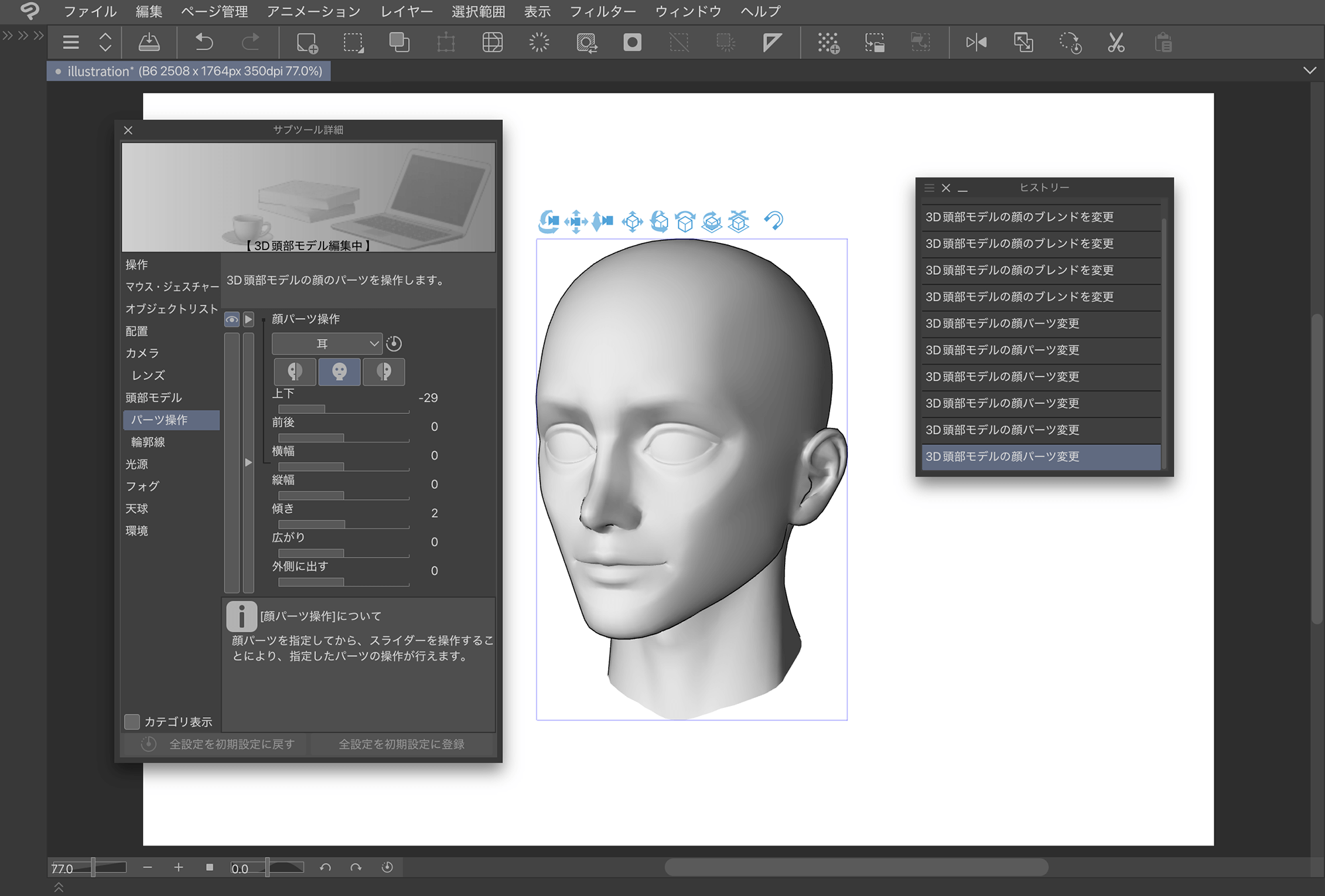The image size is (1325, 896).
Task: Open the ウィンドウ menu
Action: [688, 11]
